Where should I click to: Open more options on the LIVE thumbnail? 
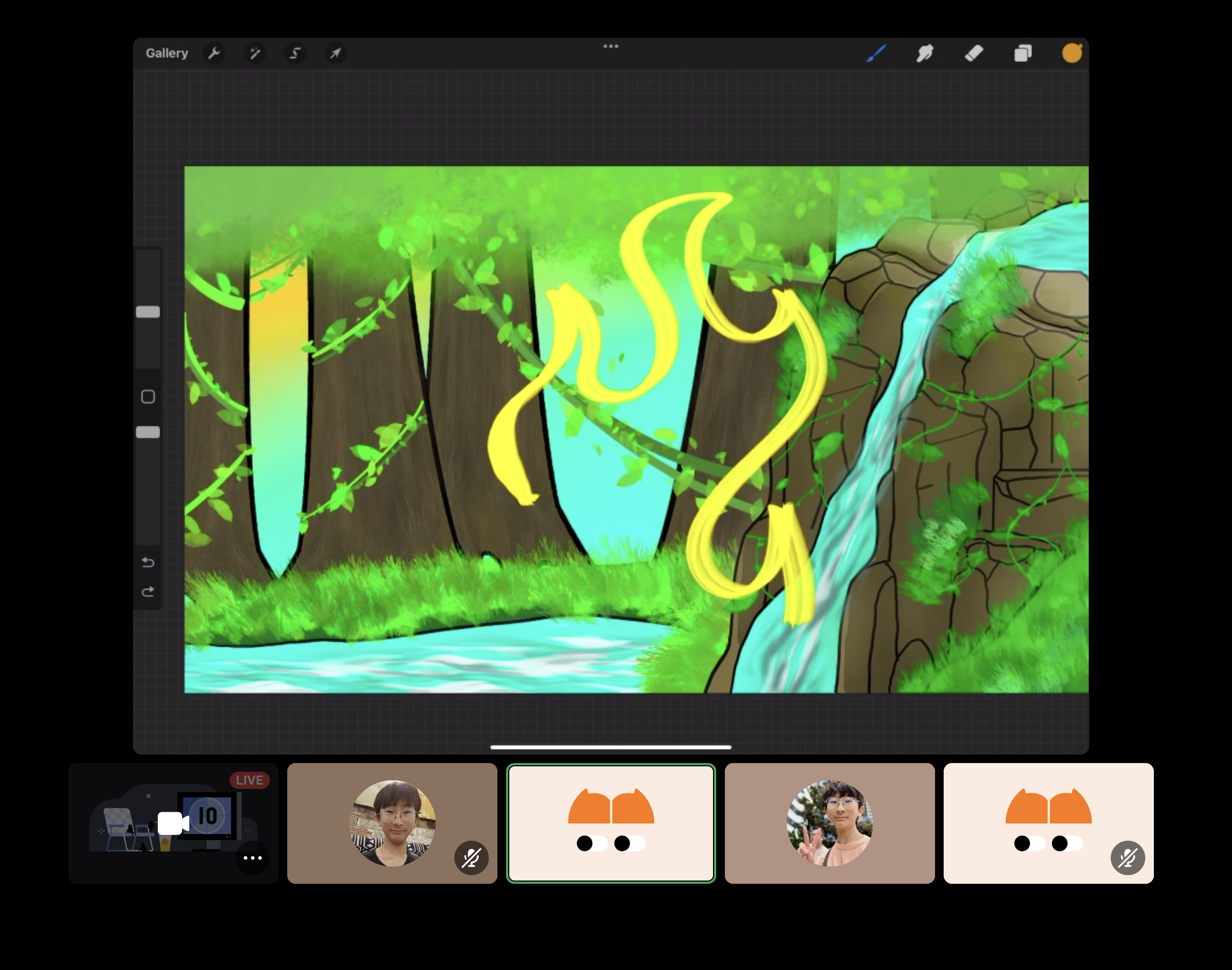pyautogui.click(x=252, y=857)
